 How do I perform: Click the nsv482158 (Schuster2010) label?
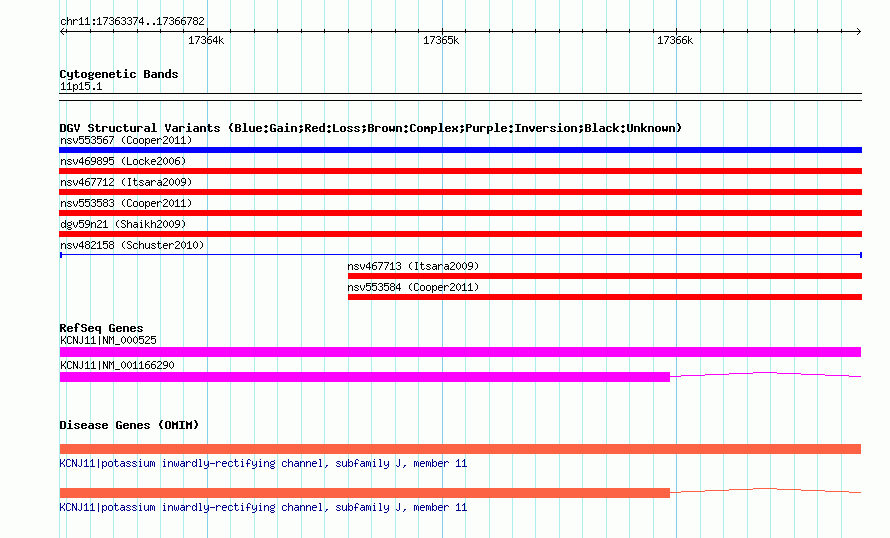pos(132,245)
